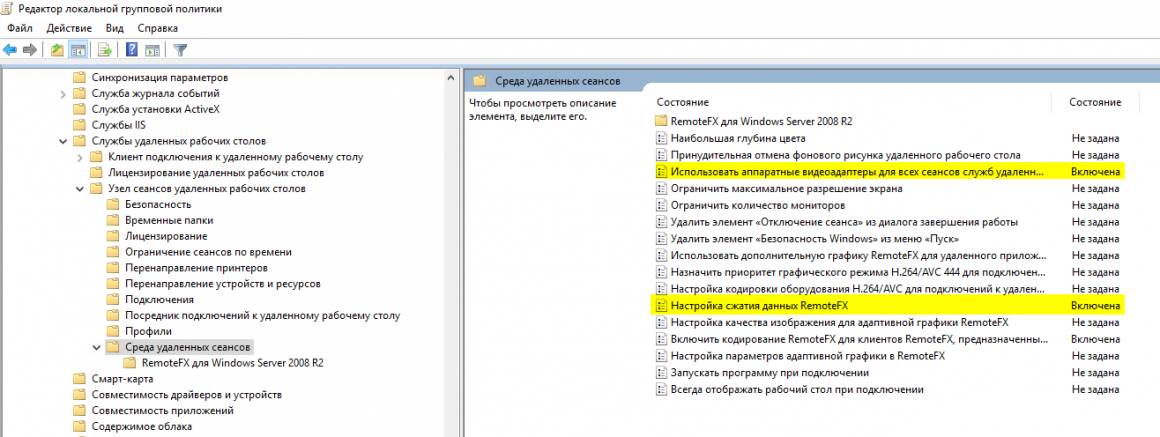Toggle the Show/Hide console tree icon

[x=77, y=50]
